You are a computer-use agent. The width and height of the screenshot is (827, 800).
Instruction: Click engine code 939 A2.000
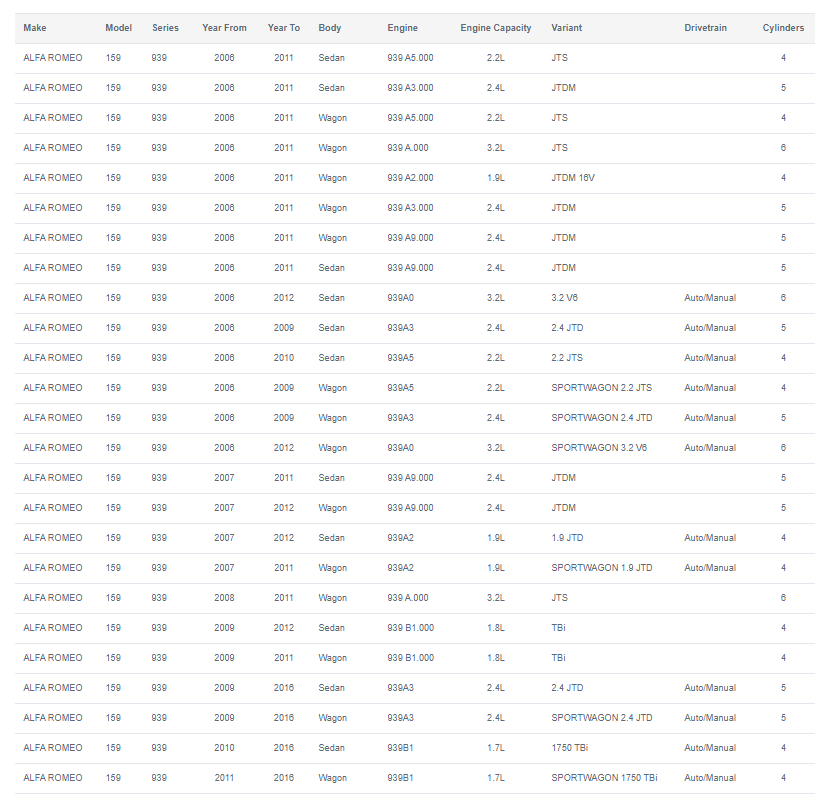coord(410,178)
